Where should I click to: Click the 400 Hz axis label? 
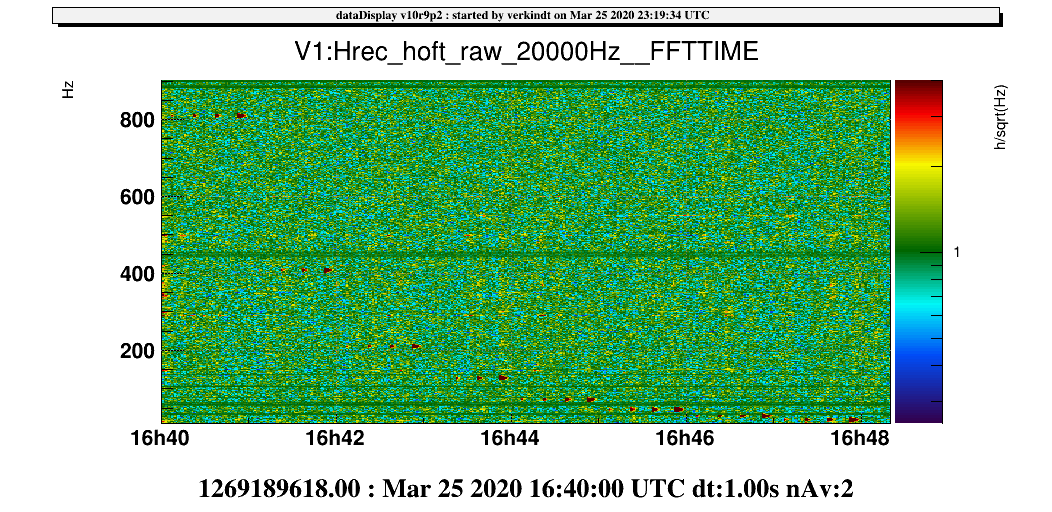[138, 274]
